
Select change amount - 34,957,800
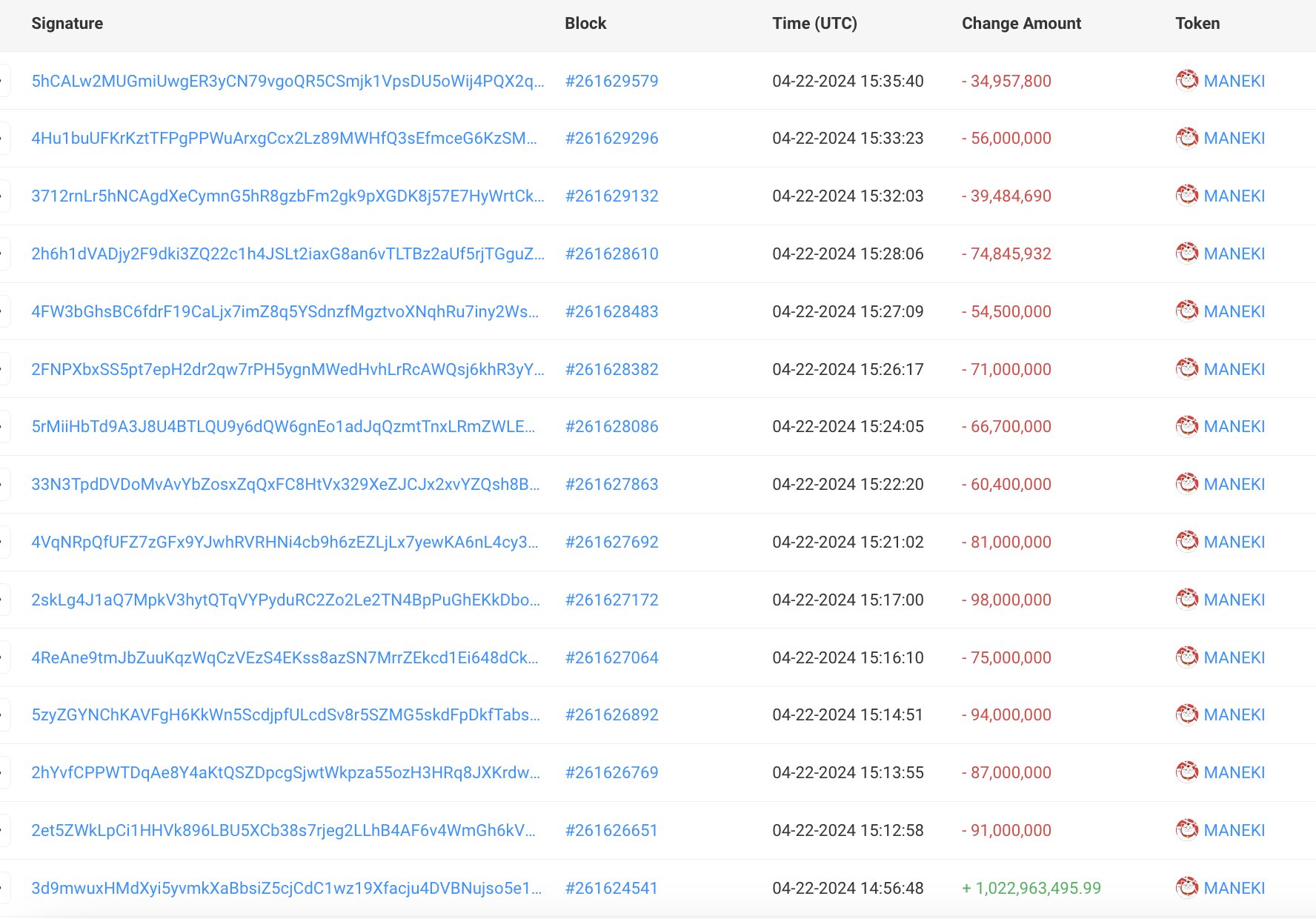pyautogui.click(x=1006, y=81)
